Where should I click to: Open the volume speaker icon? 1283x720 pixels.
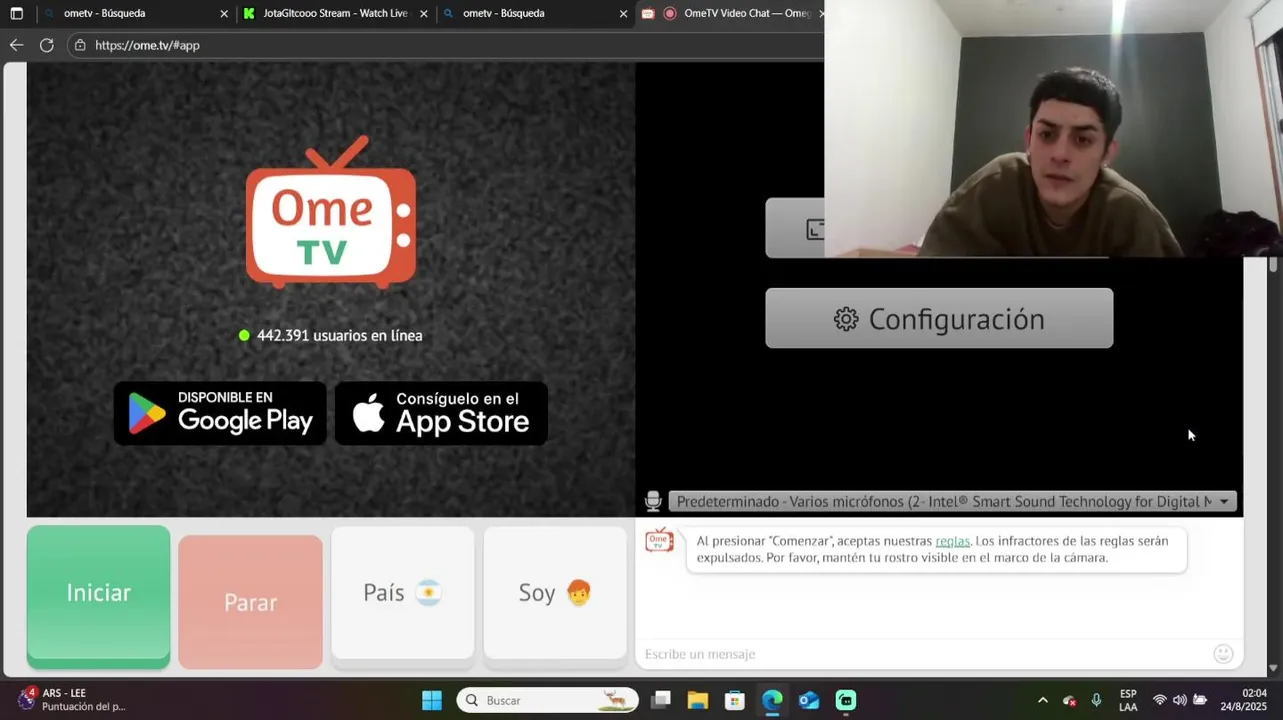(x=1180, y=700)
